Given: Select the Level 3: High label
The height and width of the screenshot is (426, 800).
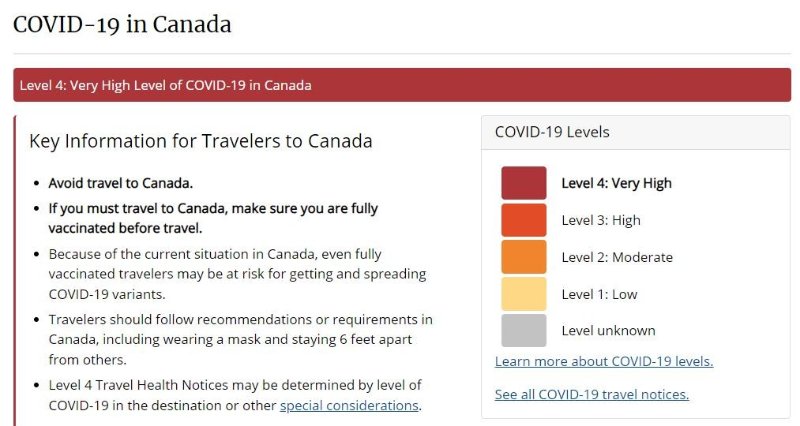Looking at the screenshot, I should click(x=601, y=220).
